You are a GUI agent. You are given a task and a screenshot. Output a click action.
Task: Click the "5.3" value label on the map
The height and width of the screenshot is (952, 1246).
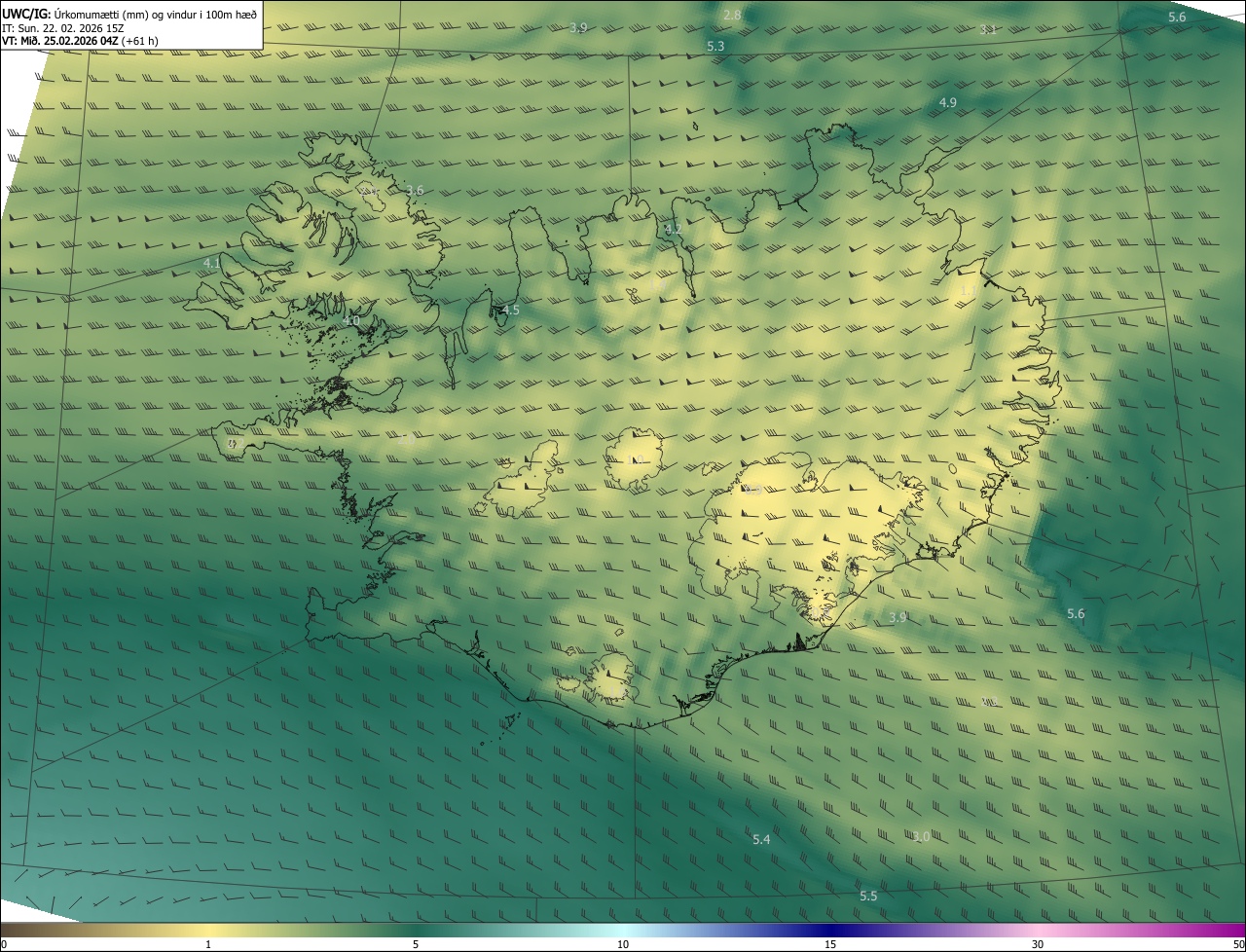point(715,46)
